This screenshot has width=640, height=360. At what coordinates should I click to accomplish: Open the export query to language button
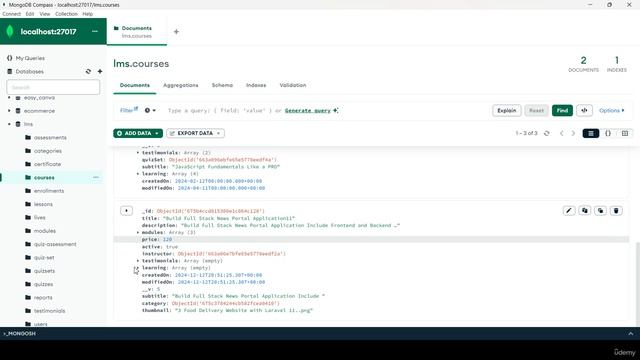584,111
